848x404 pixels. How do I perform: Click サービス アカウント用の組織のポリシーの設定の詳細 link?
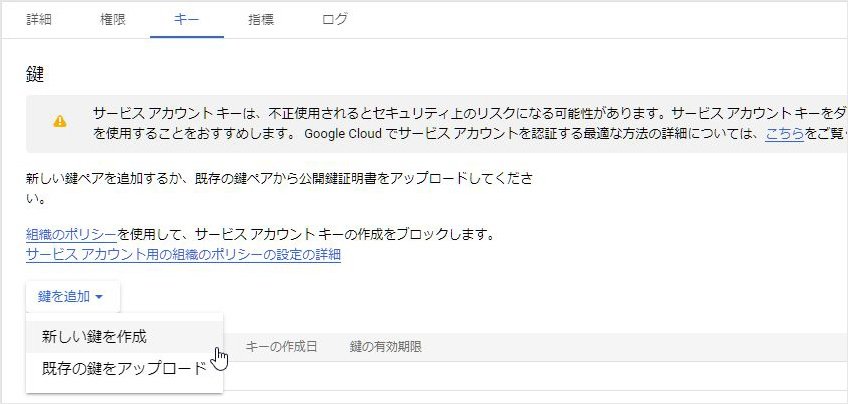pyautogui.click(x=183, y=254)
